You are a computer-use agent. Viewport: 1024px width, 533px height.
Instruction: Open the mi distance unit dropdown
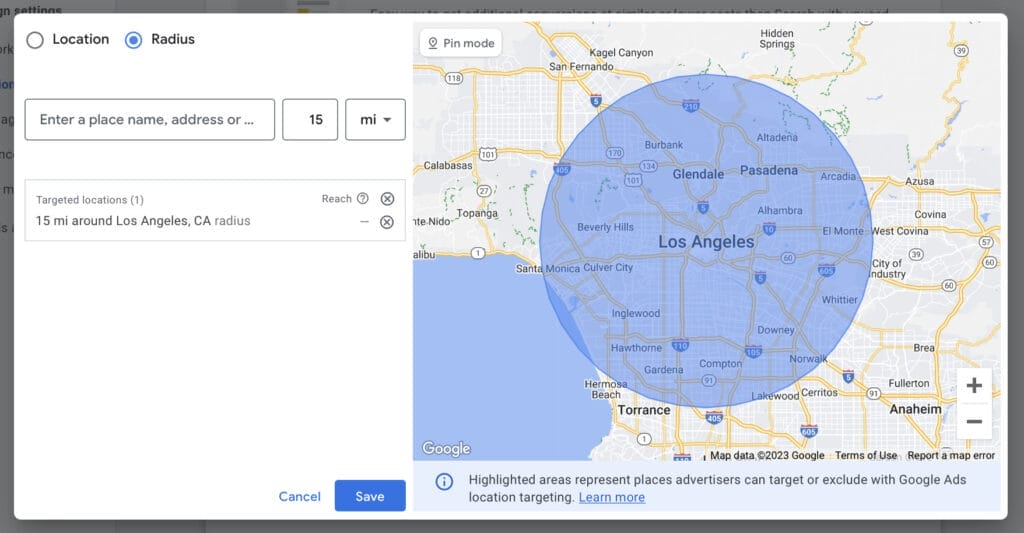pyautogui.click(x=376, y=120)
